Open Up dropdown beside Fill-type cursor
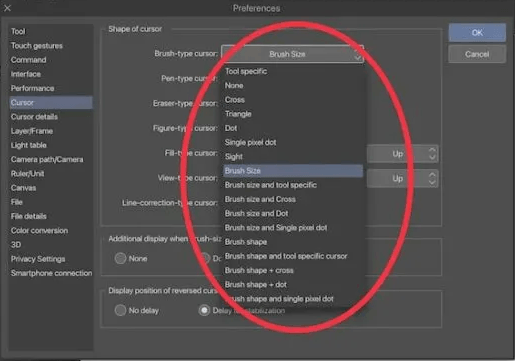Viewport: 515px width, 361px height. click(x=402, y=154)
